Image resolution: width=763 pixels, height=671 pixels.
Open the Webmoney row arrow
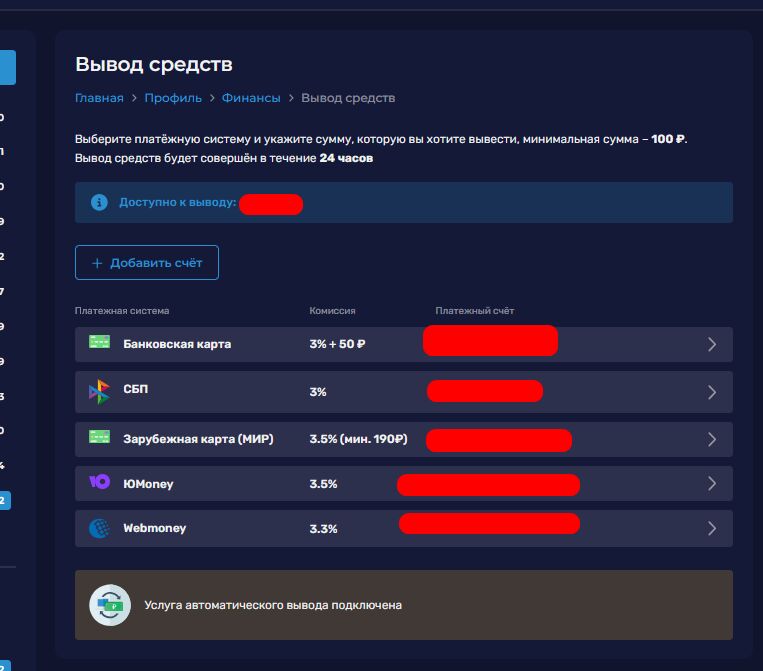[712, 528]
